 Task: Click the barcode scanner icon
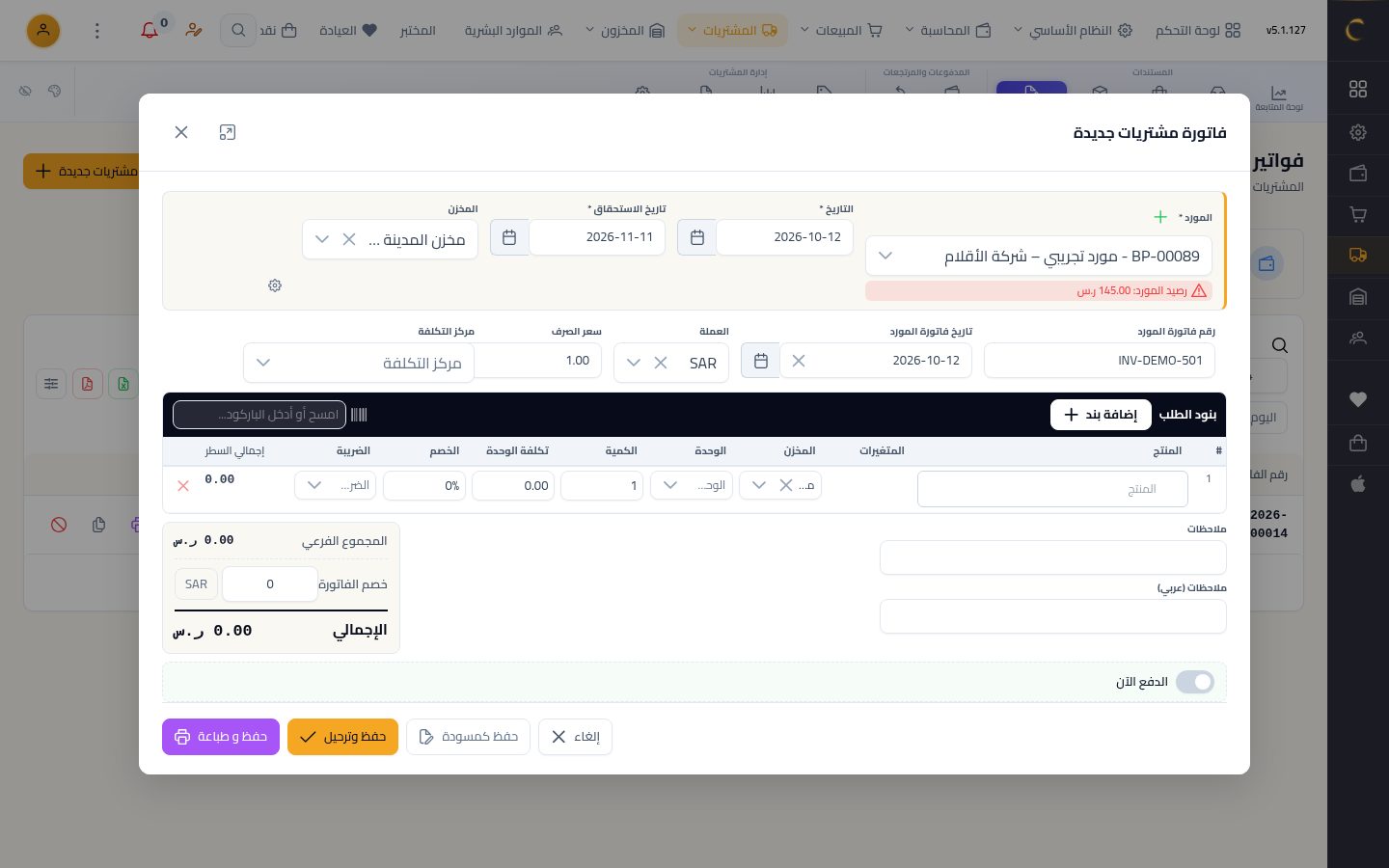click(359, 415)
